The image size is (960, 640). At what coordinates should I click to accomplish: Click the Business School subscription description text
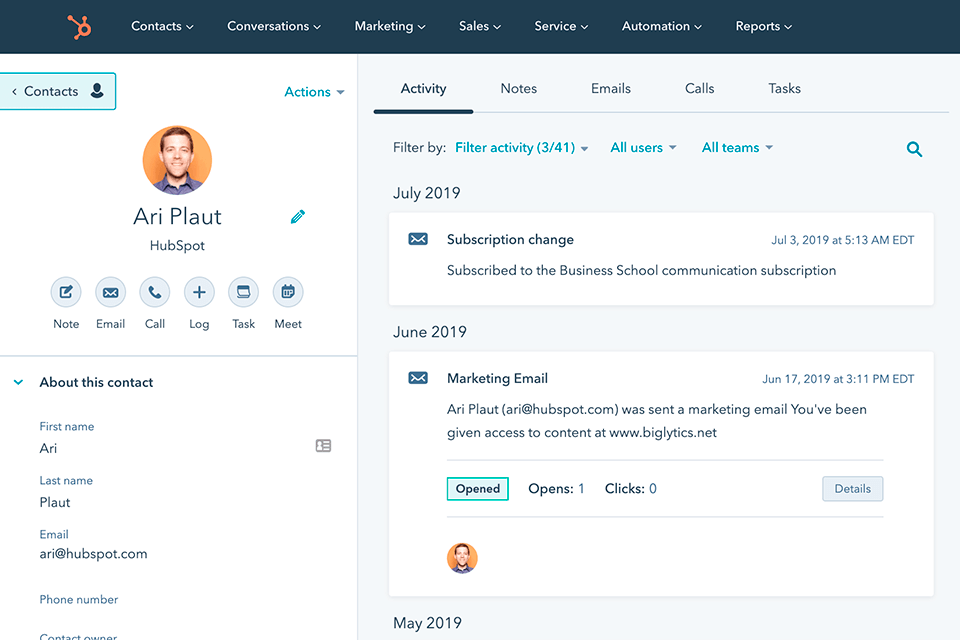pyautogui.click(x=641, y=271)
